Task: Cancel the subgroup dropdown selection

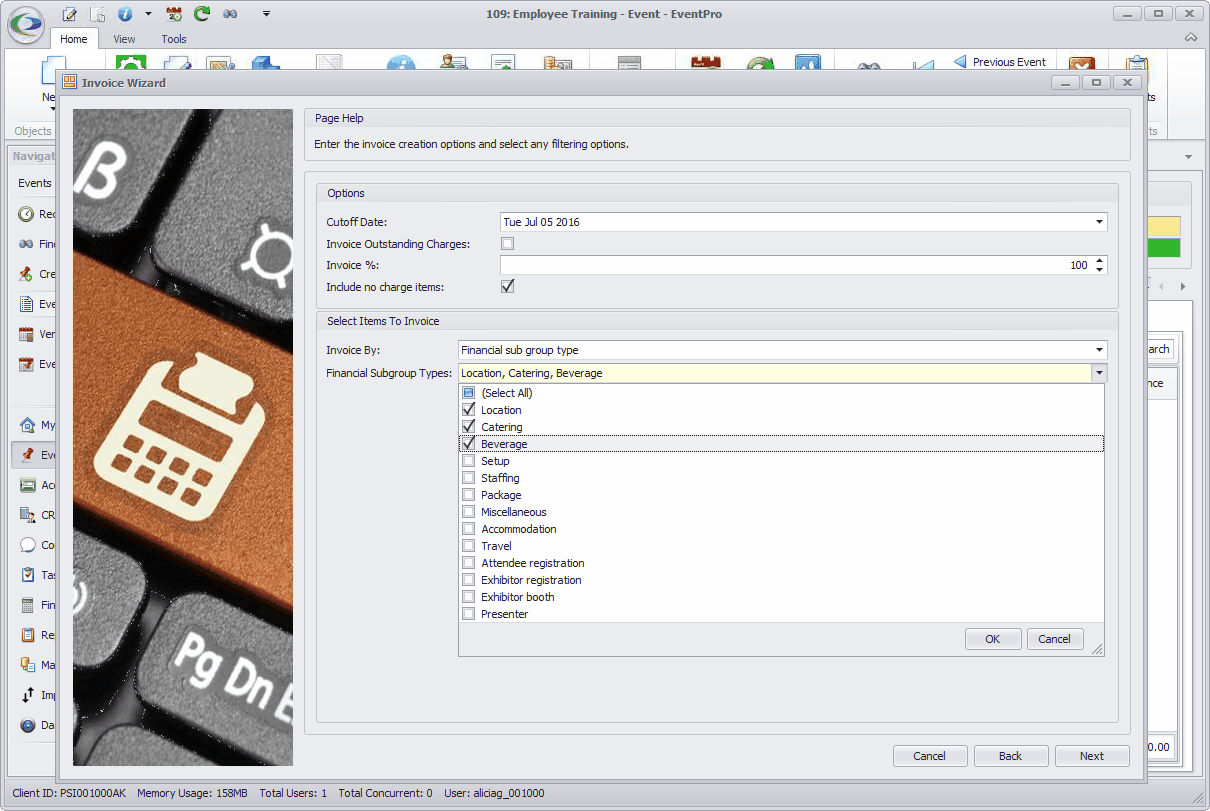Action: point(1055,639)
